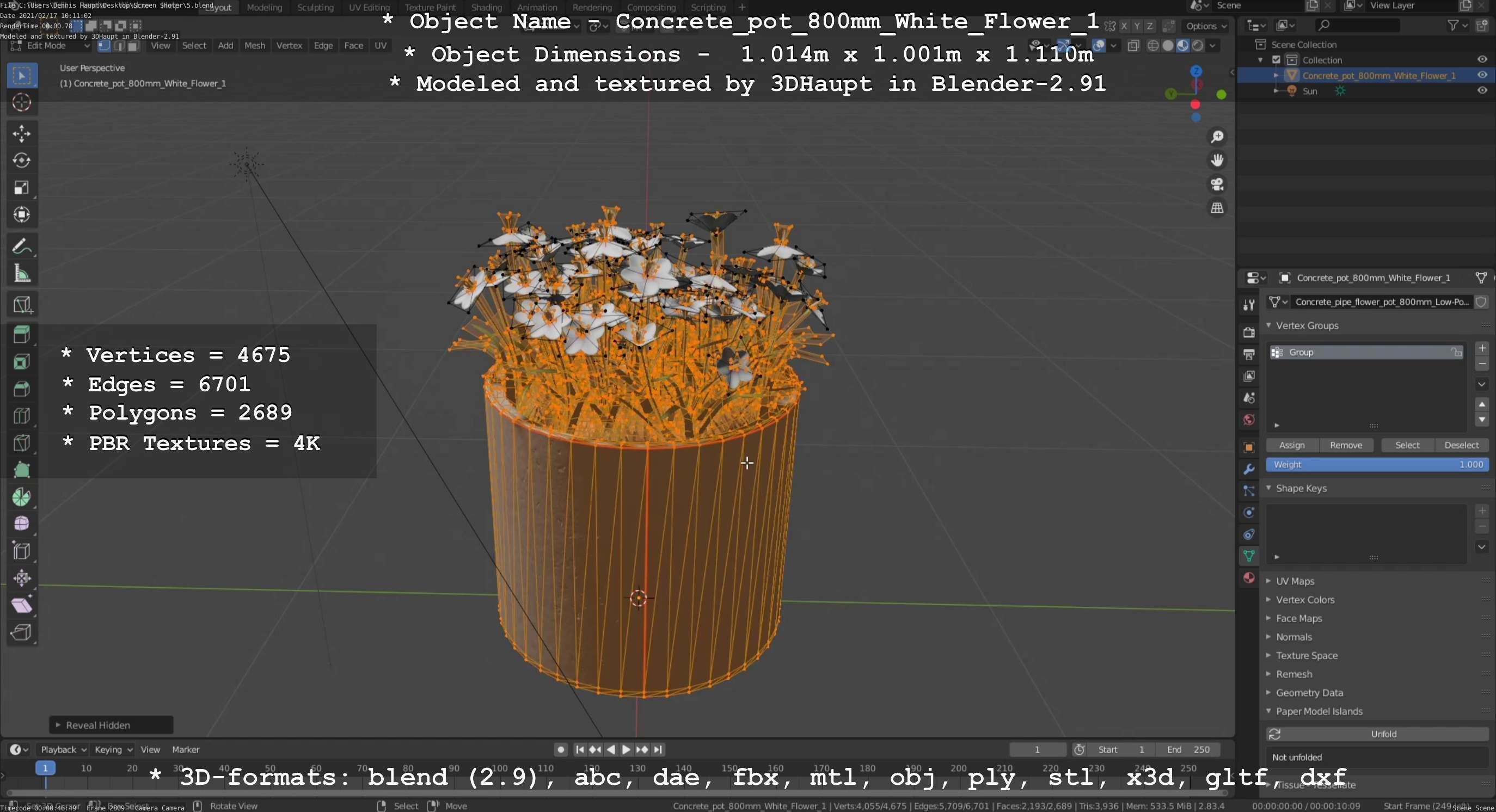1496x812 pixels.
Task: Expand the Sun object in outliner
Action: pyautogui.click(x=1276, y=90)
